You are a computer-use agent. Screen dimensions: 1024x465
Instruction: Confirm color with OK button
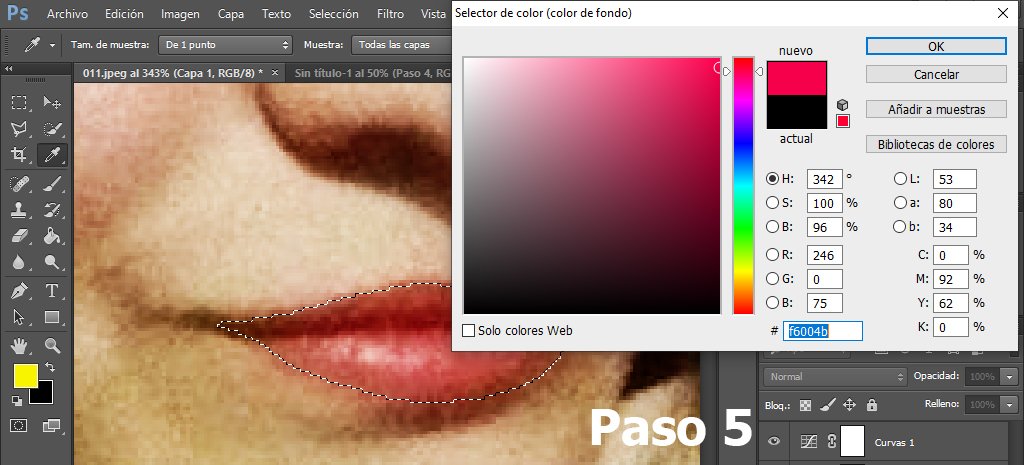(x=936, y=46)
